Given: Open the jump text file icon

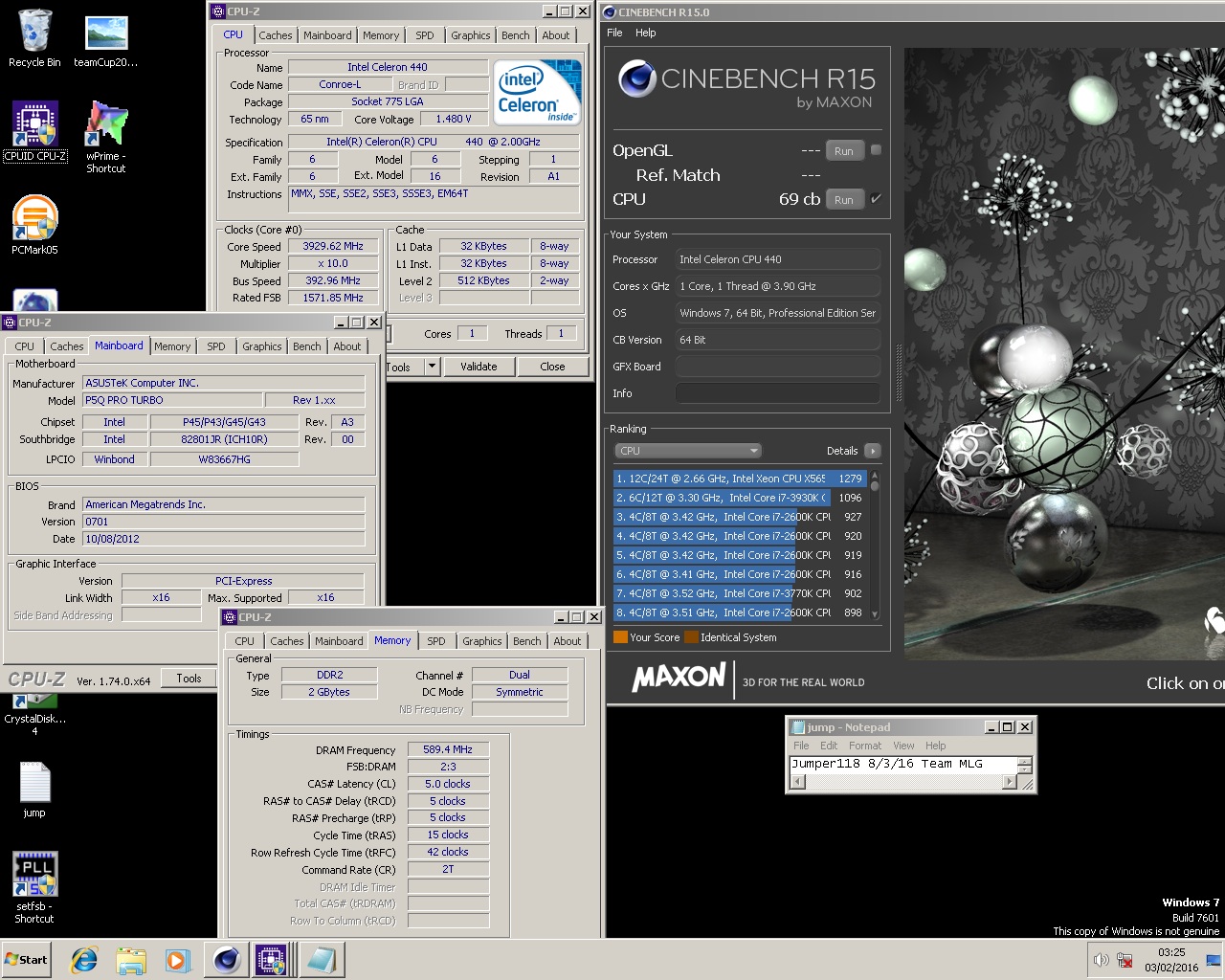Looking at the screenshot, I should click(x=34, y=790).
